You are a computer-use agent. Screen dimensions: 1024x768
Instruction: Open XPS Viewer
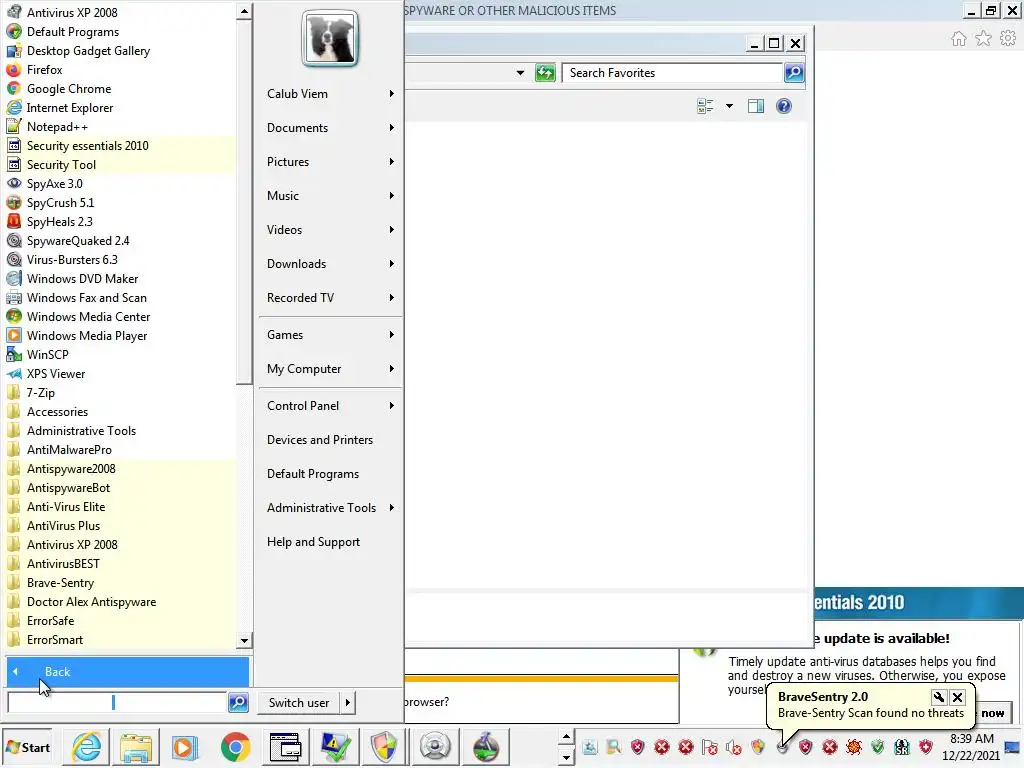pyautogui.click(x=56, y=374)
